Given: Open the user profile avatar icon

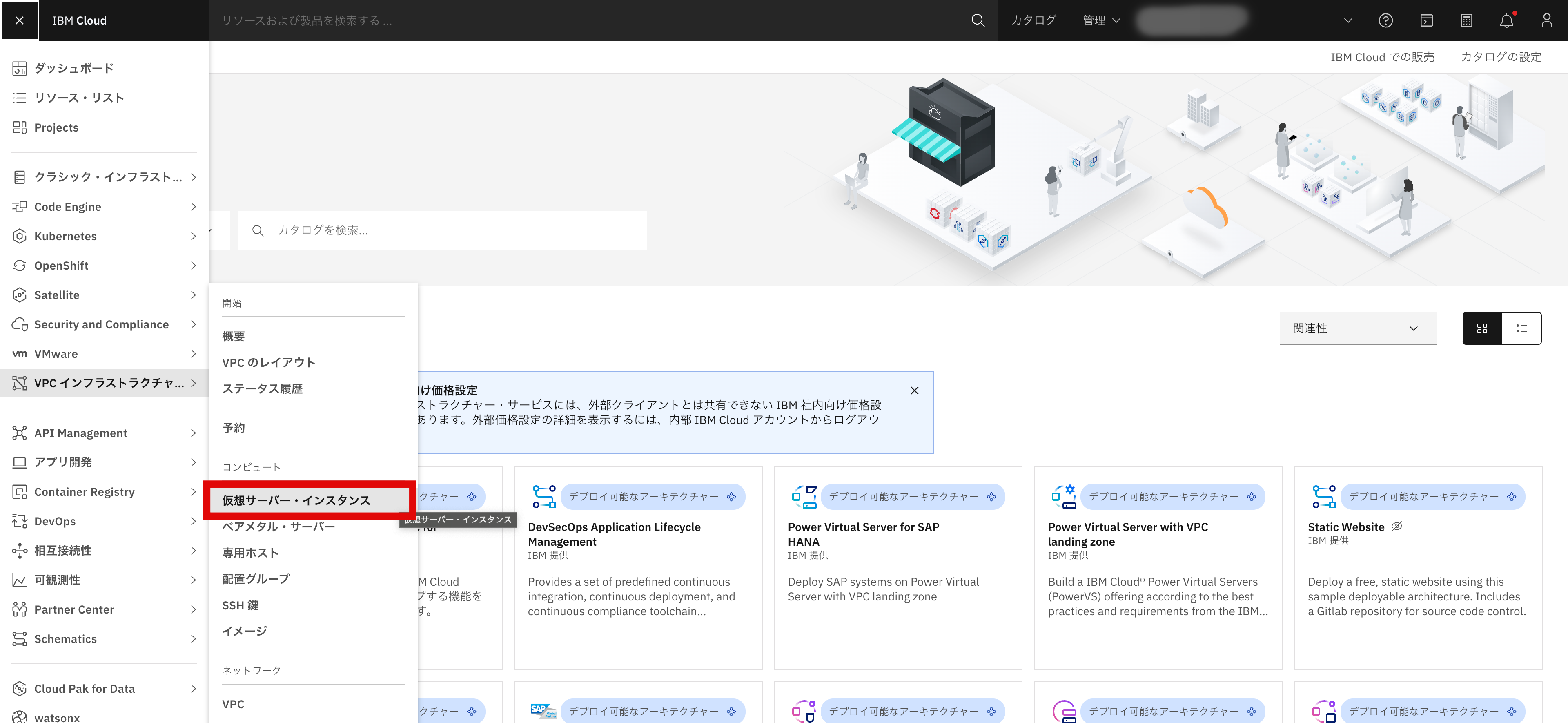Looking at the screenshot, I should (x=1547, y=21).
